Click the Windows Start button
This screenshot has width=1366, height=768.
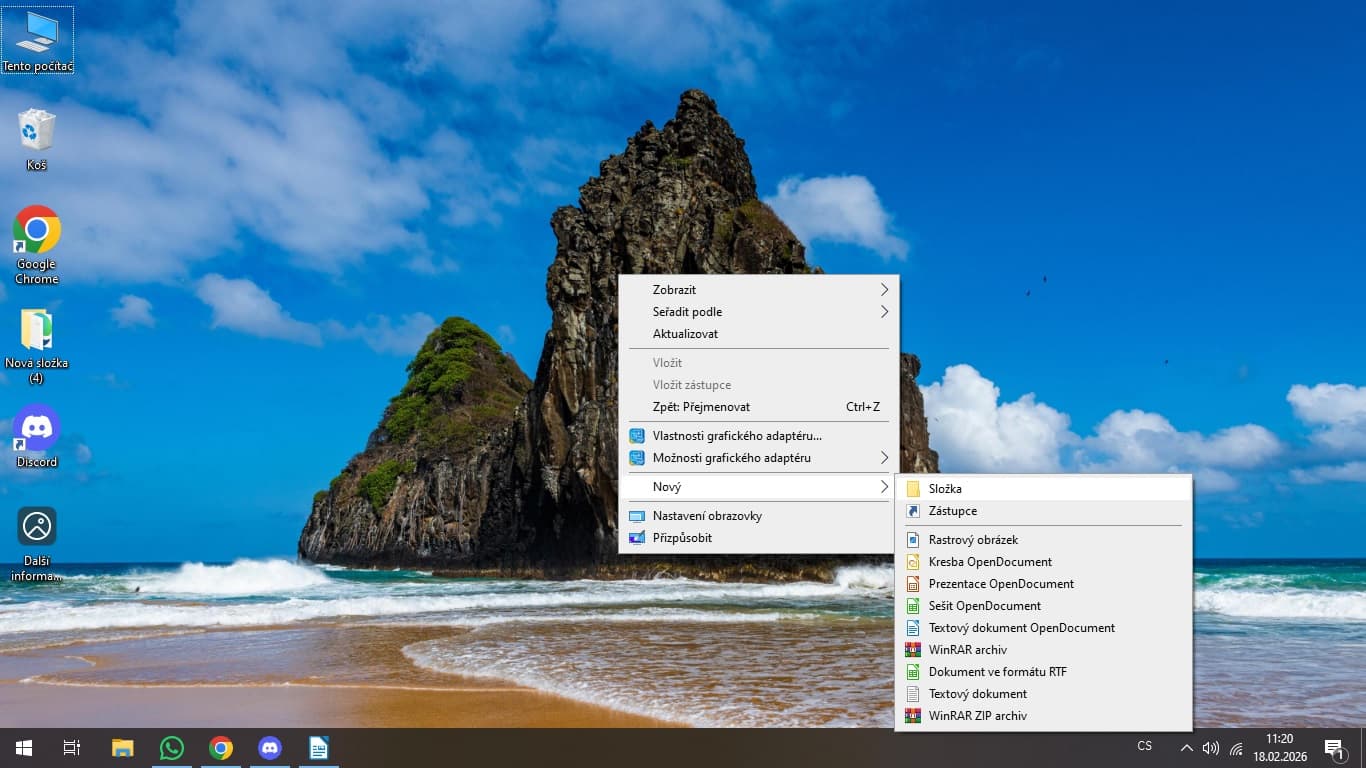point(24,748)
